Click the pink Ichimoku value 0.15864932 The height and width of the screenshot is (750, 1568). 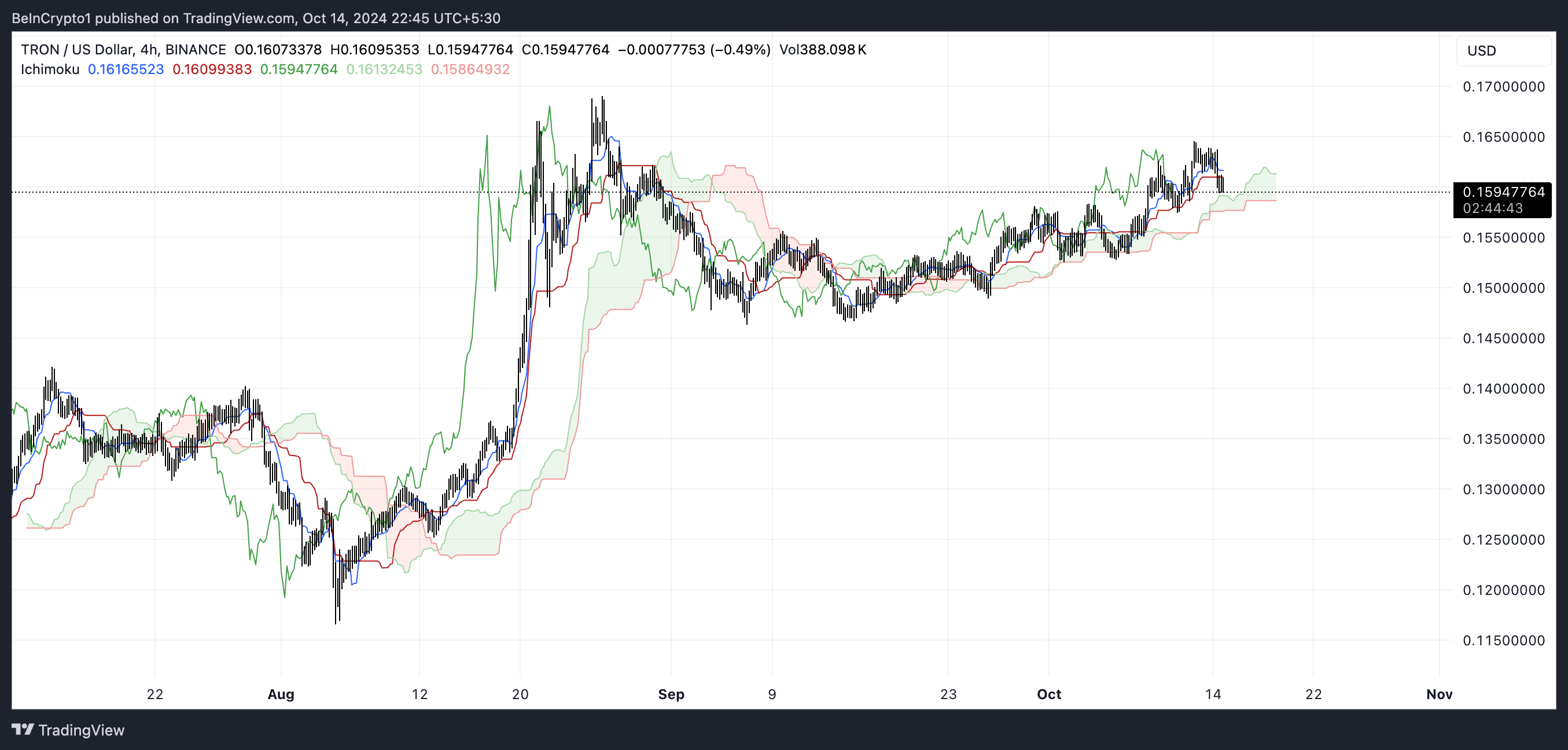(x=470, y=69)
